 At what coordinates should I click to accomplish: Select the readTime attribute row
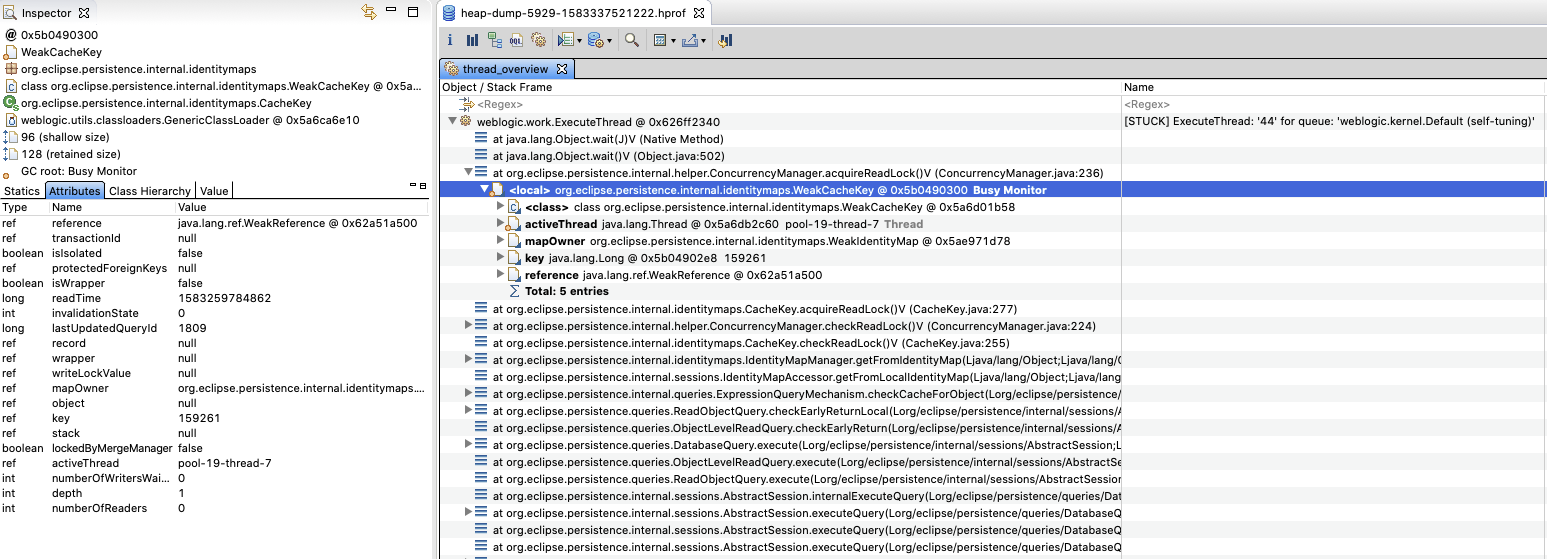pos(215,298)
